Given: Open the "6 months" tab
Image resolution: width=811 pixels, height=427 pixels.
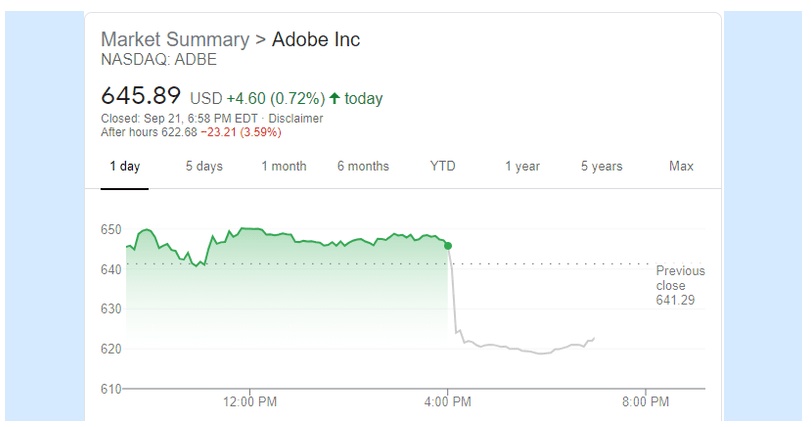Looking at the screenshot, I should point(363,166).
